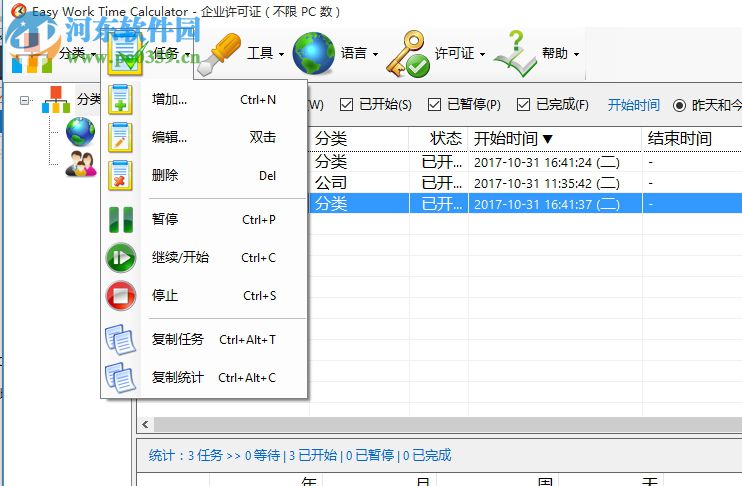Choose 复制统计 from the task menu
Viewport: 742px width, 486px height.
tap(204, 378)
